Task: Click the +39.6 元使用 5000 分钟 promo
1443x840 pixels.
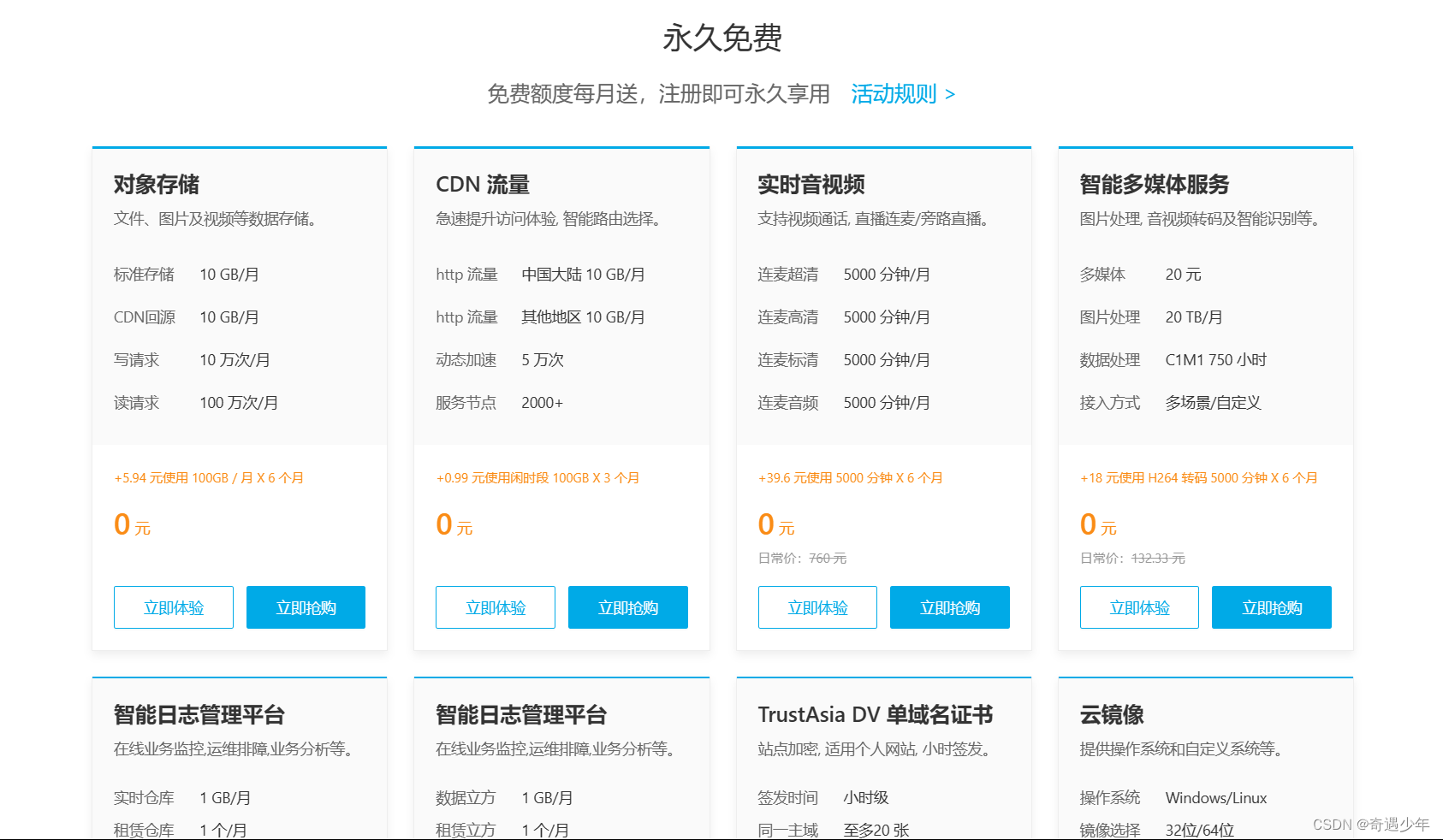Action: pyautogui.click(x=851, y=478)
